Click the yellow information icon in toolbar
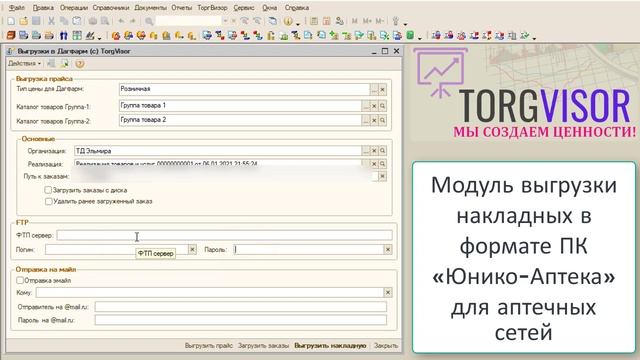Viewport: 640px width, 360px height. [288, 21]
